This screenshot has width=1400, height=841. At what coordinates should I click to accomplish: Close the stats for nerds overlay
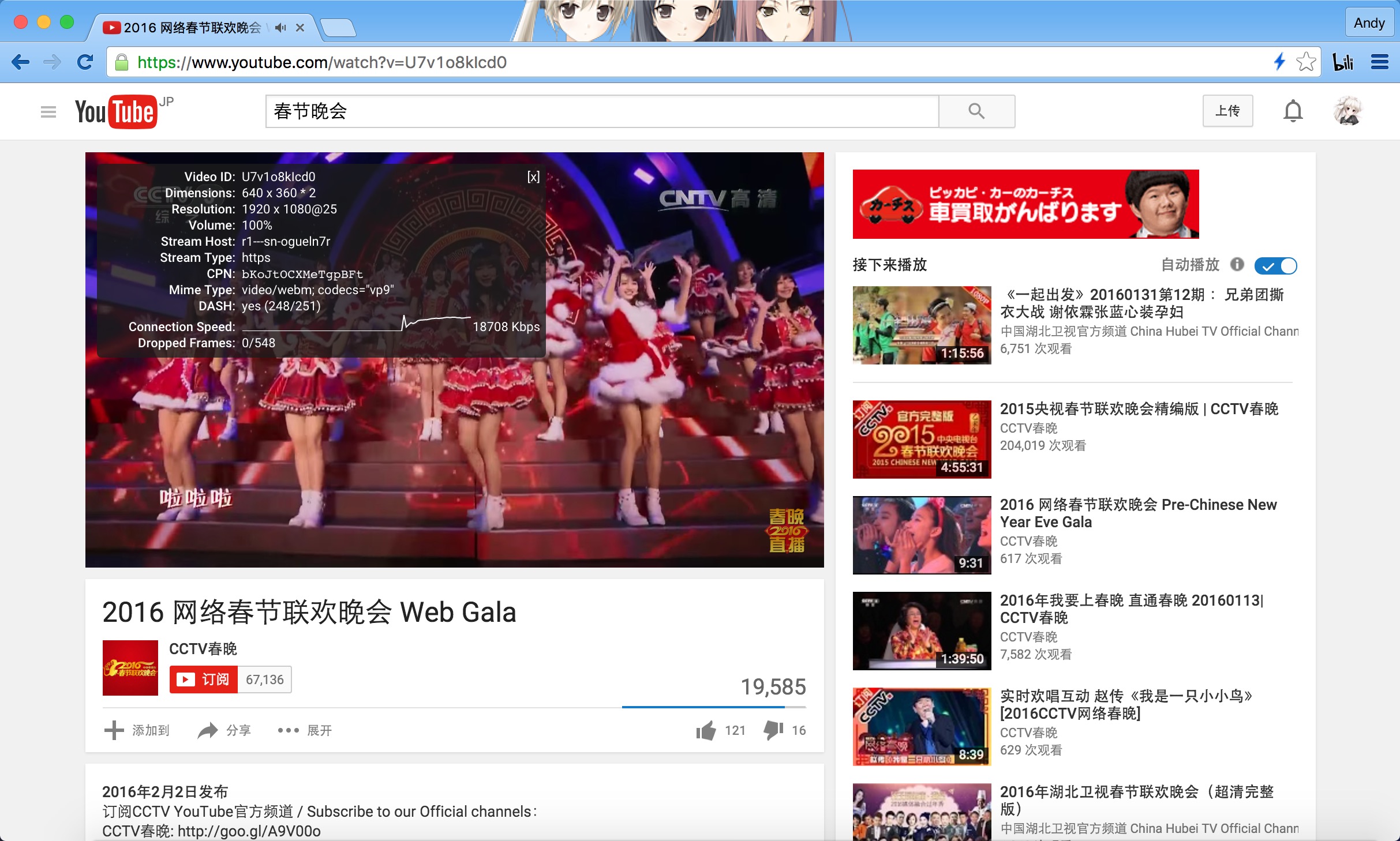pyautogui.click(x=533, y=177)
